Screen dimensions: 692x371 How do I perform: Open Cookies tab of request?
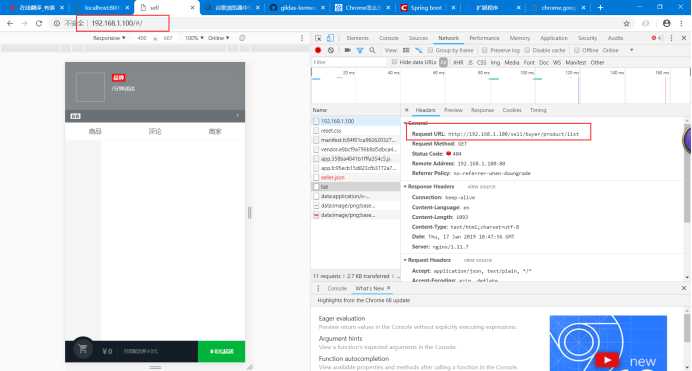coord(512,110)
